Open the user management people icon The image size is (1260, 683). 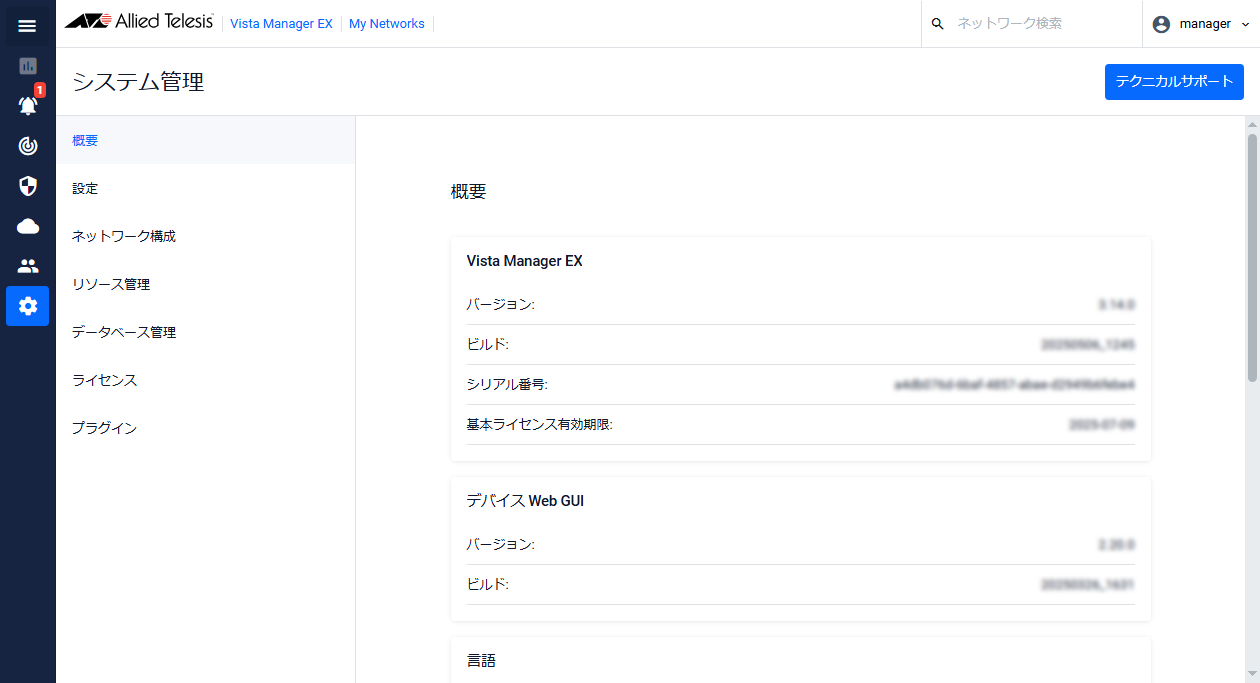coord(28,266)
